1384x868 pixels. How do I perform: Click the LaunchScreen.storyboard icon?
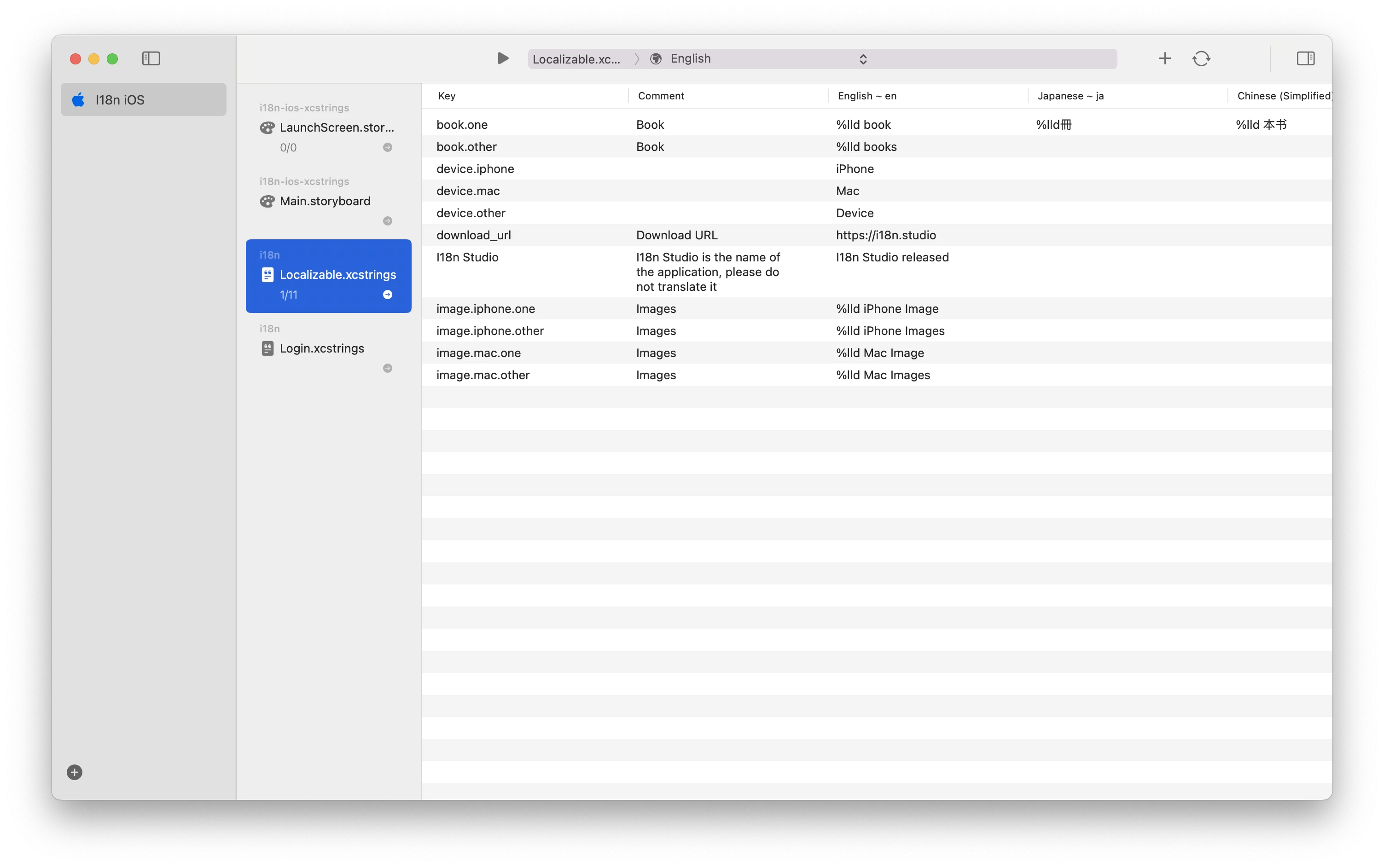(x=268, y=127)
